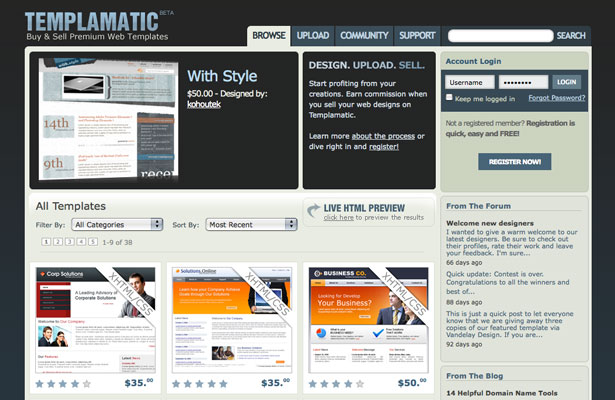Click the first star under Corp Solutions
Screen dimensions: 615x400
[39, 384]
